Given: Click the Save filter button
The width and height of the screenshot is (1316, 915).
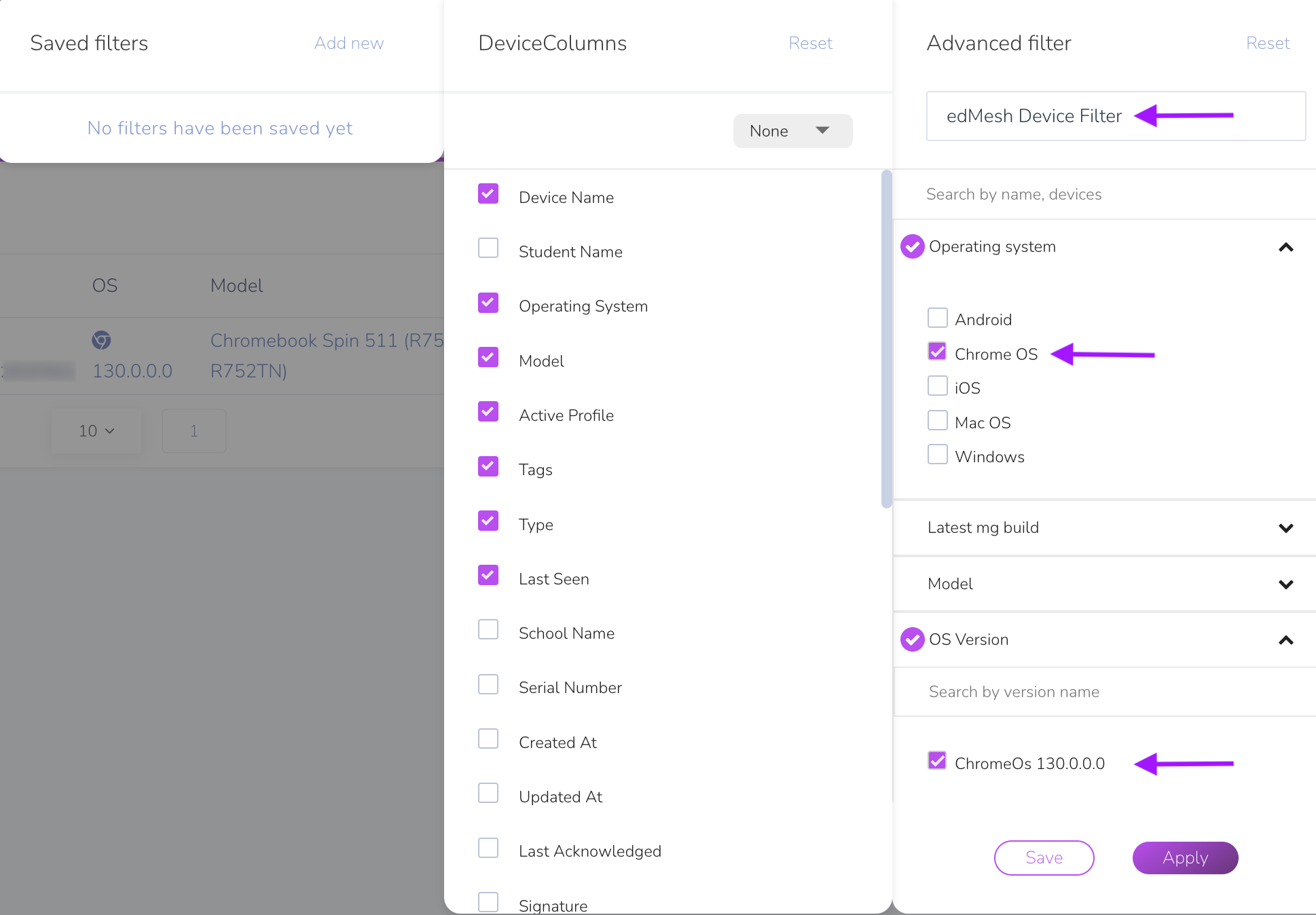Looking at the screenshot, I should 1044,858.
